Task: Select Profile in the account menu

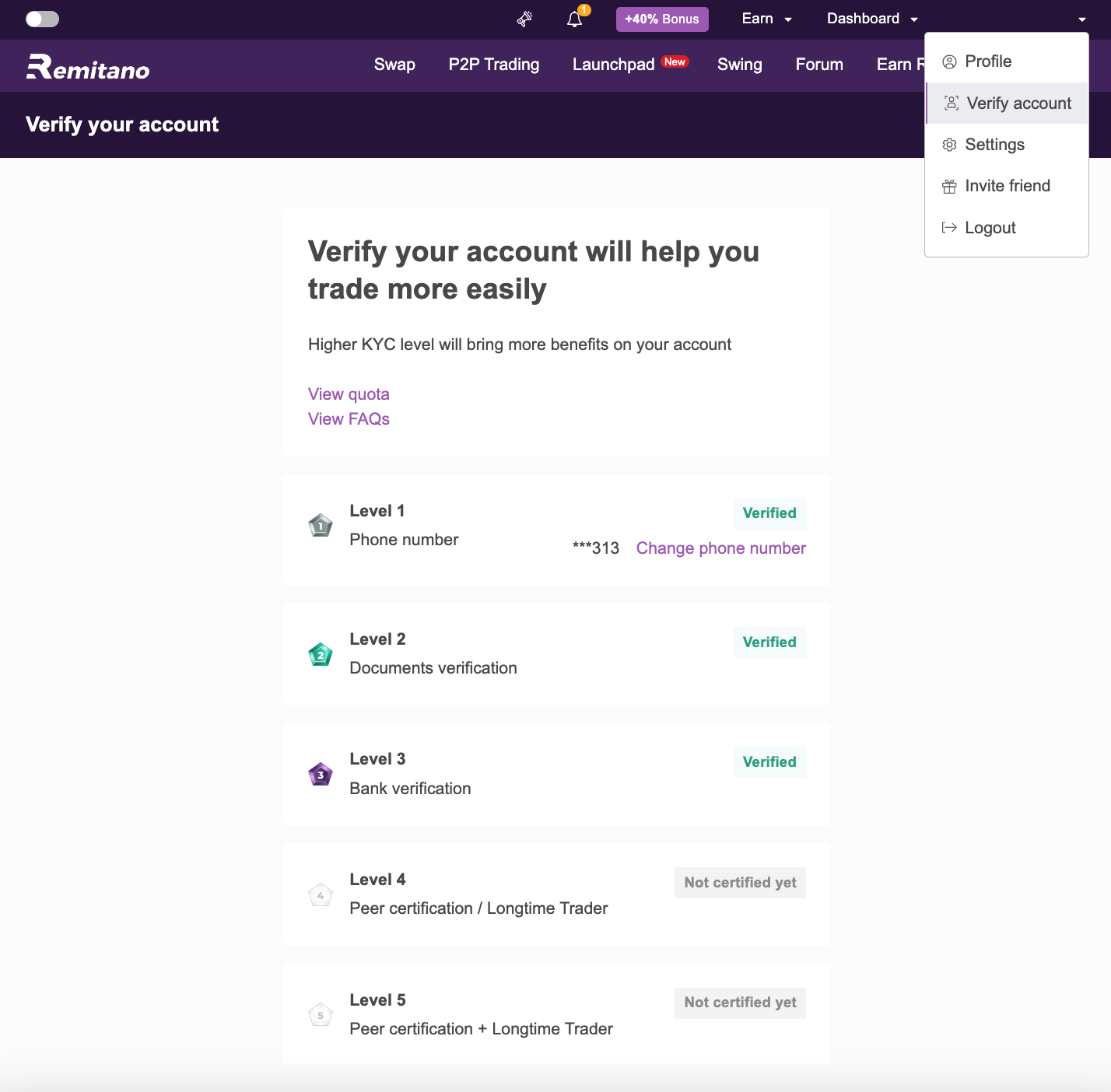Action: [x=1007, y=61]
